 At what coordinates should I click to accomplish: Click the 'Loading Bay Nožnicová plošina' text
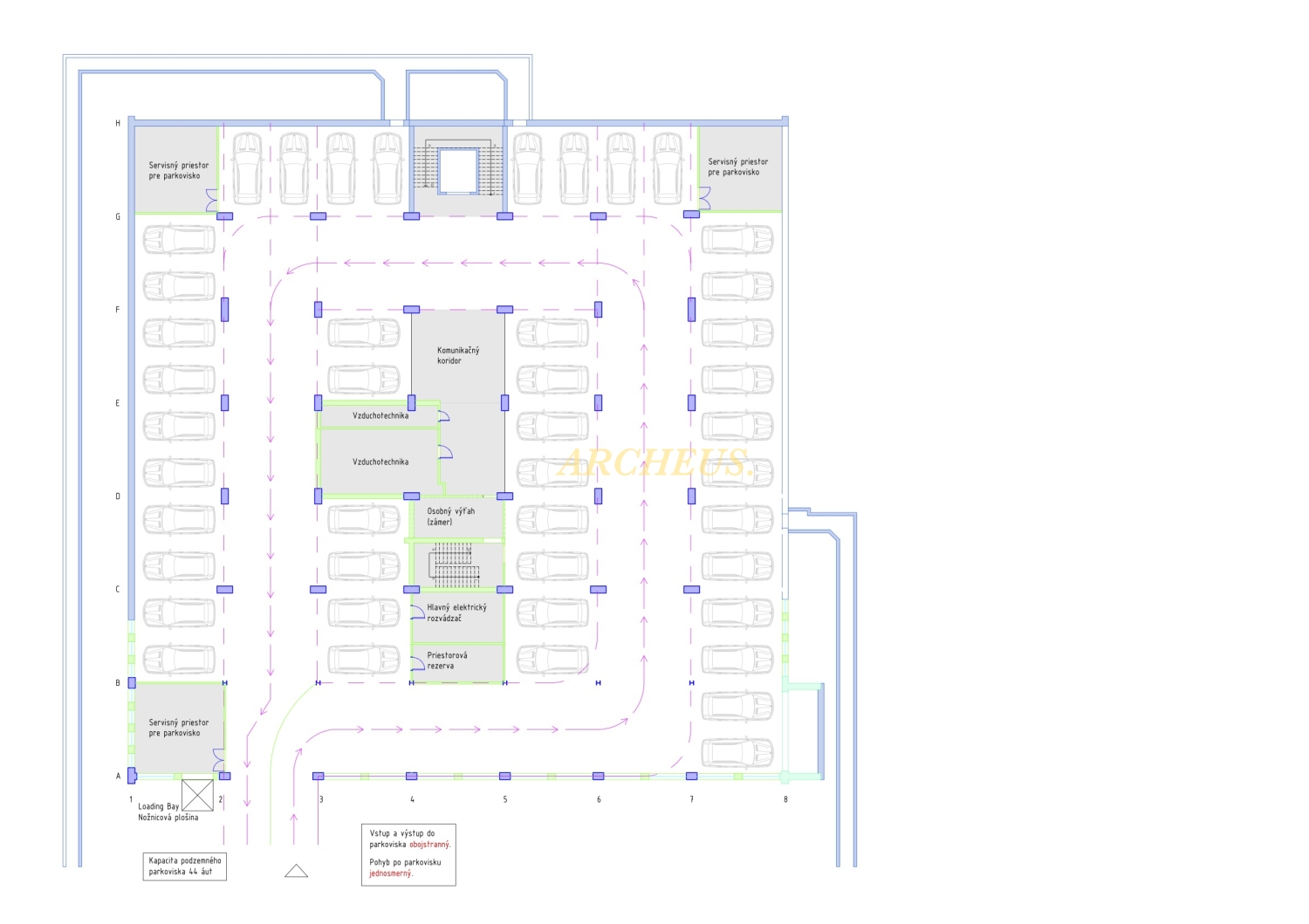point(168,812)
